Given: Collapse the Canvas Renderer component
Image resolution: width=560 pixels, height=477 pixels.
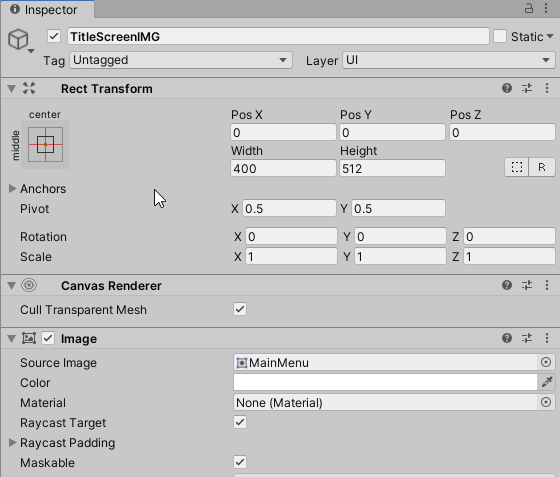Looking at the screenshot, I should pos(11,285).
